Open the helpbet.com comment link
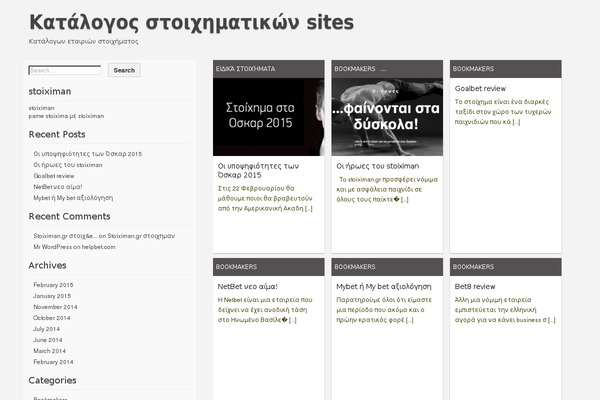This screenshot has height=400, width=600. point(98,247)
